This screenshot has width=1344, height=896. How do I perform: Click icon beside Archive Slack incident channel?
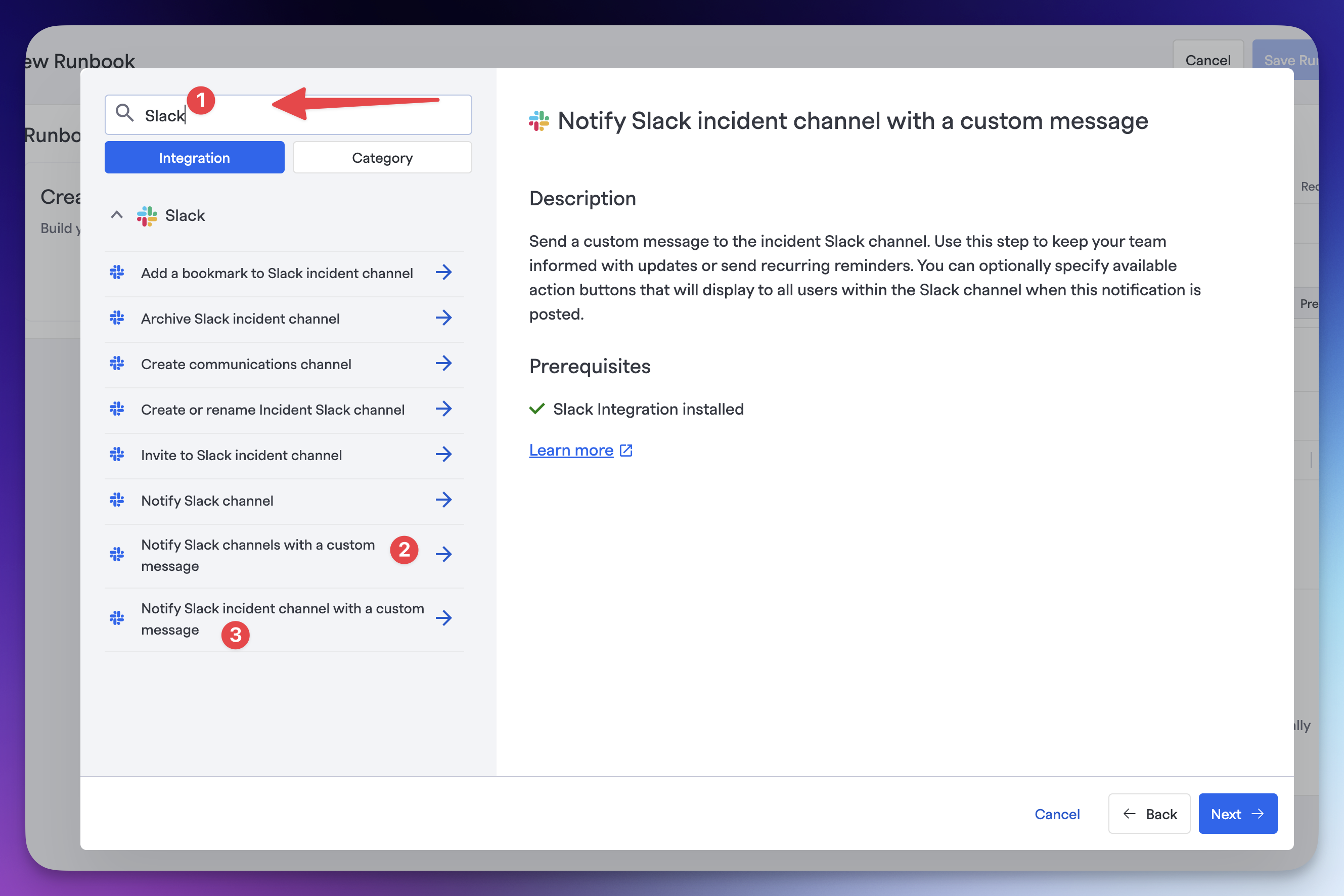(117, 318)
